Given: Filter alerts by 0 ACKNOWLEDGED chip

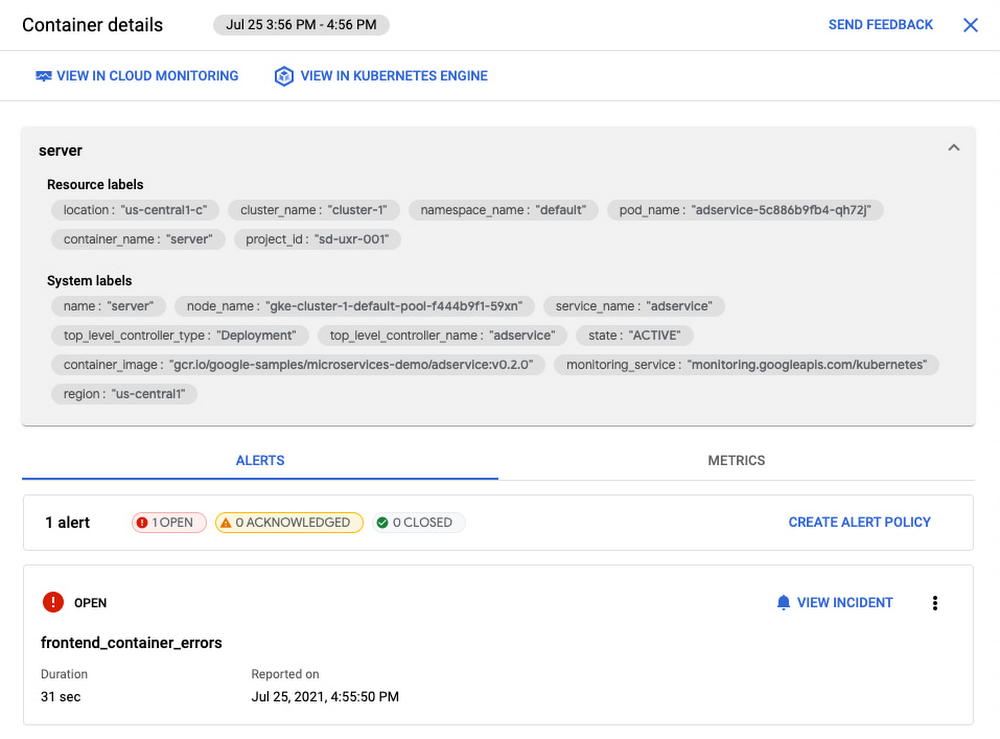Looking at the screenshot, I should [x=289, y=523].
